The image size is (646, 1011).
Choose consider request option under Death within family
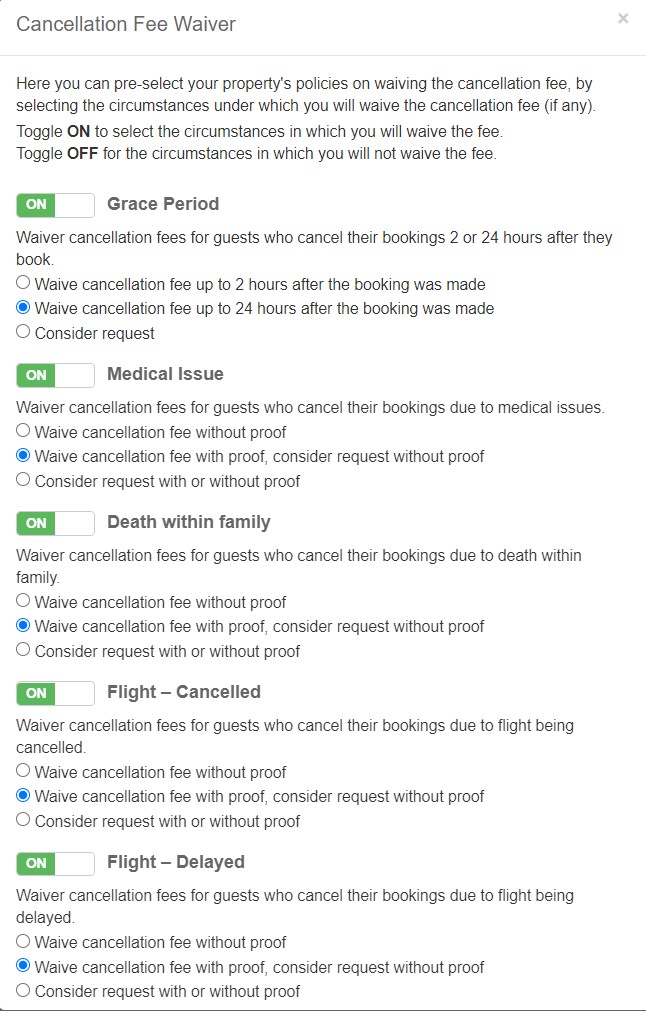[21, 650]
